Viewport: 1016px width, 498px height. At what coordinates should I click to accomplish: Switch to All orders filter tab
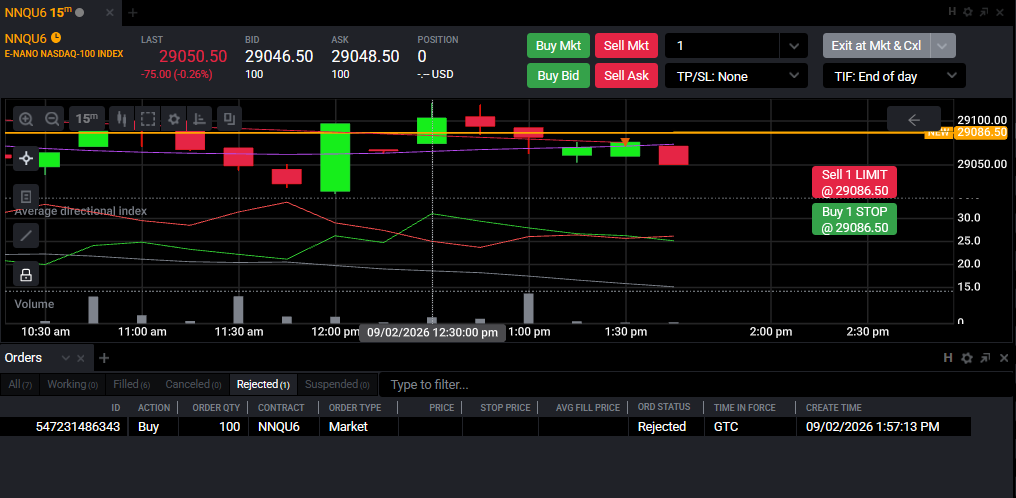click(20, 385)
